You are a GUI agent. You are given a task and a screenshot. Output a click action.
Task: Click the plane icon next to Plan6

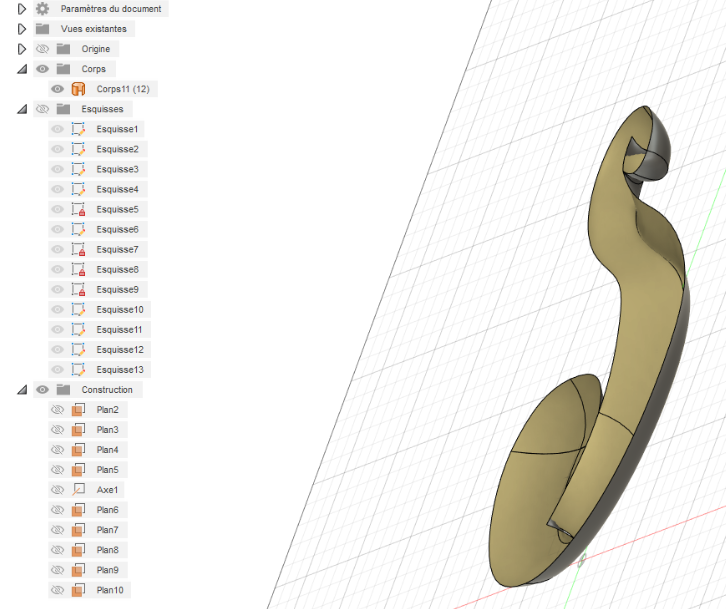click(78, 510)
